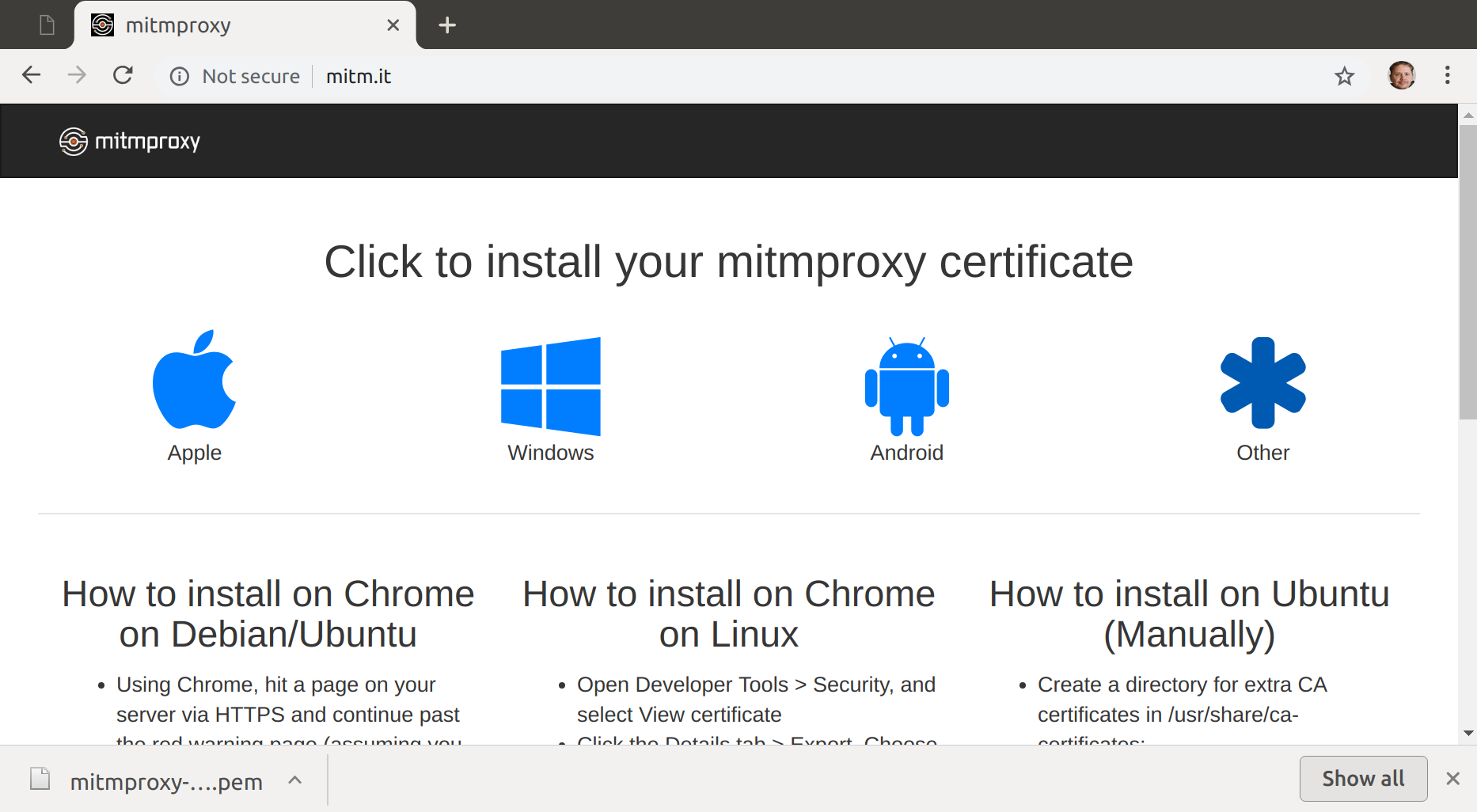Click 'How to install on Ubuntu (Manually)' heading

[1190, 614]
